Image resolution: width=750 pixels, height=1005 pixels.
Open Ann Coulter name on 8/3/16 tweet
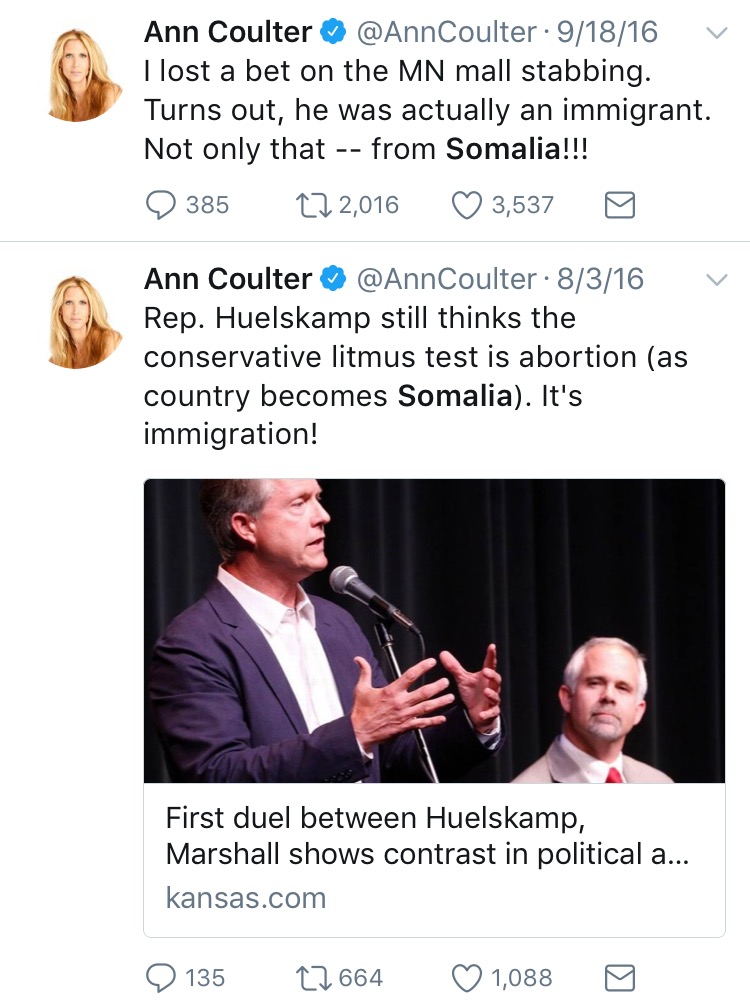(x=228, y=279)
